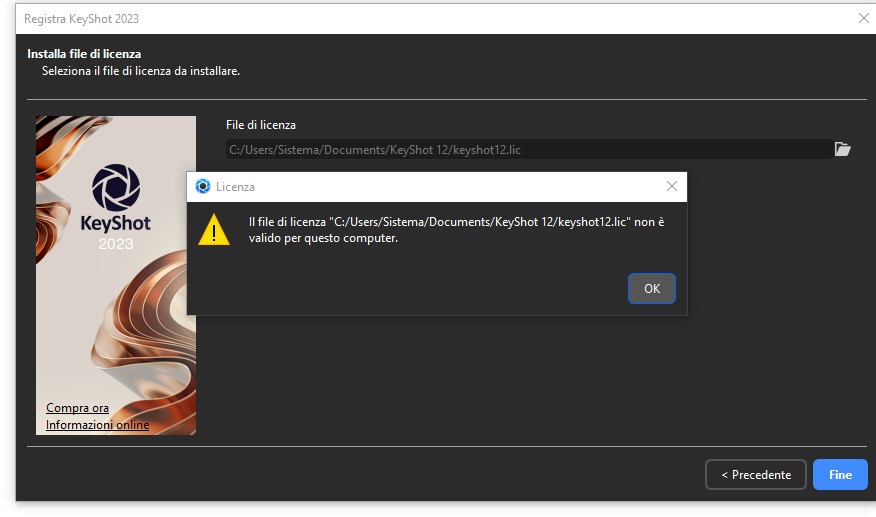Open the Compra ora link

click(77, 407)
